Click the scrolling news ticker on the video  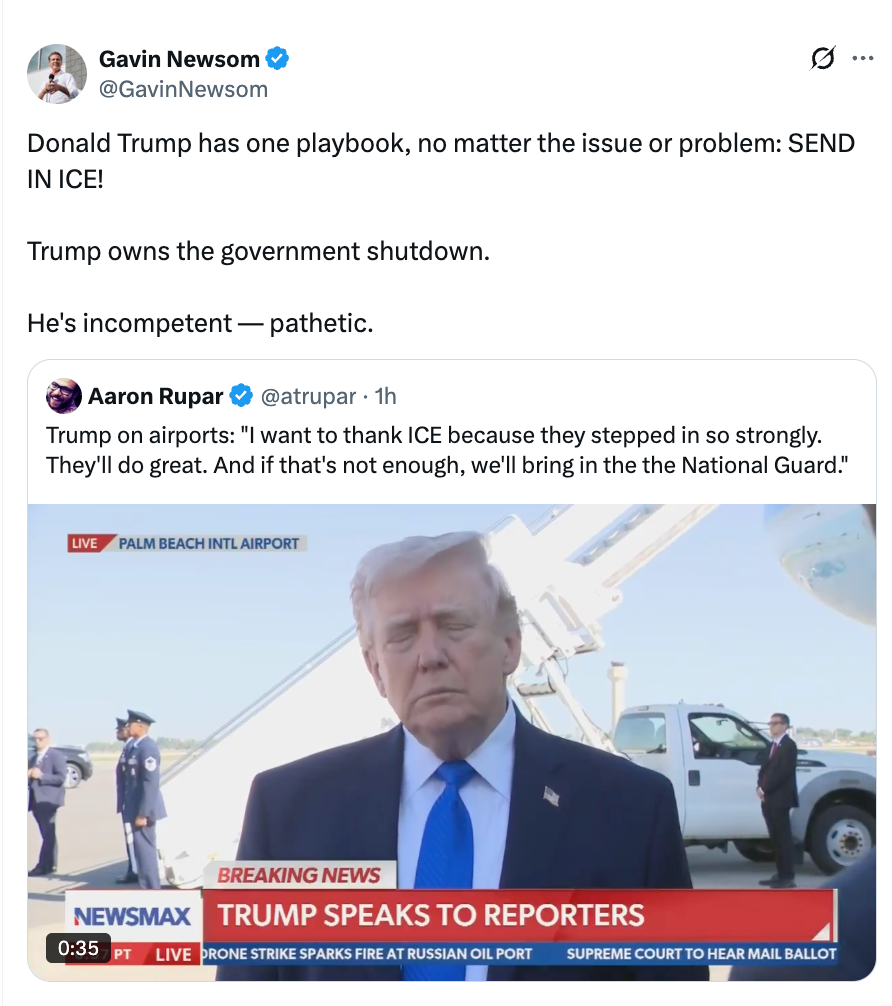(x=519, y=954)
